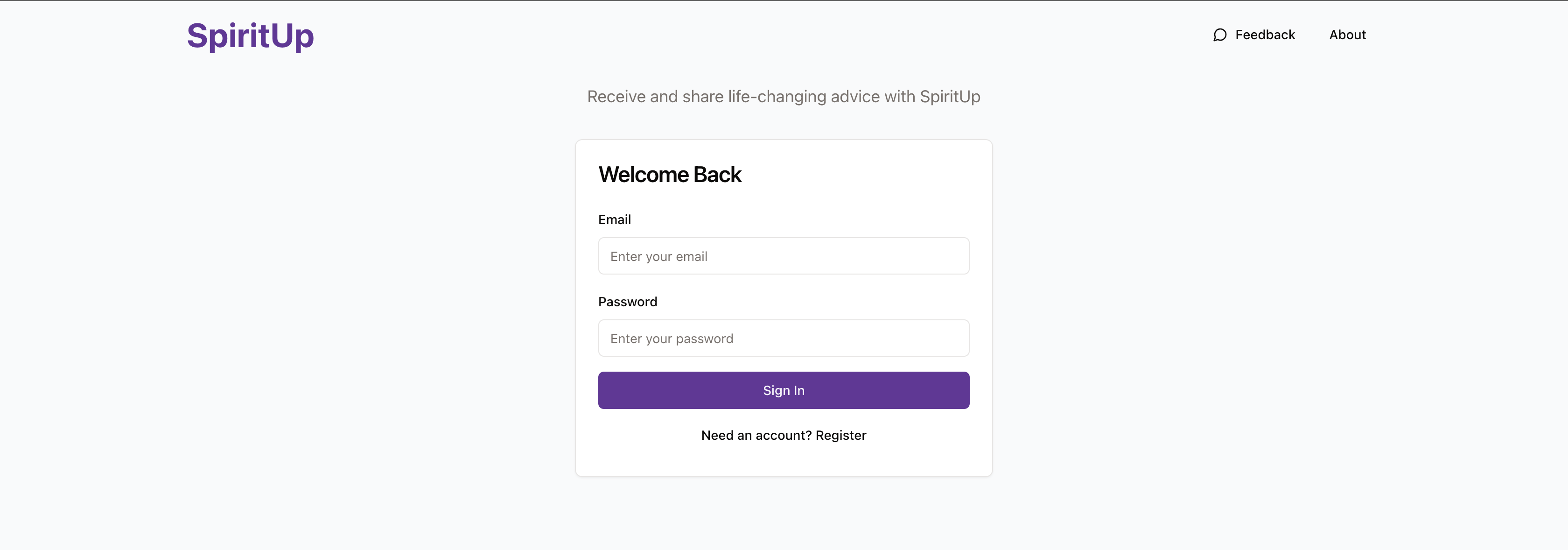Screen dimensions: 1568x550
Task: Click the 'Need an account?' text
Action: click(x=756, y=436)
